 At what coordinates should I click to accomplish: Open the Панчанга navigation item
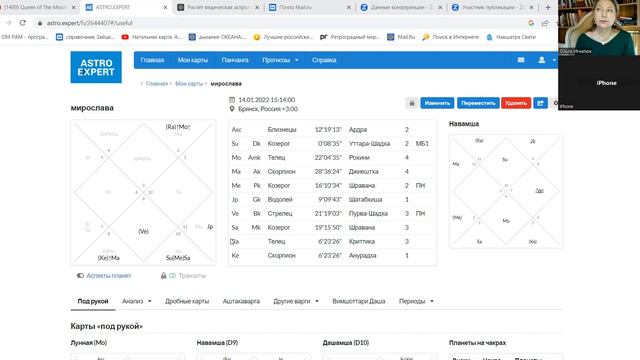click(235, 60)
